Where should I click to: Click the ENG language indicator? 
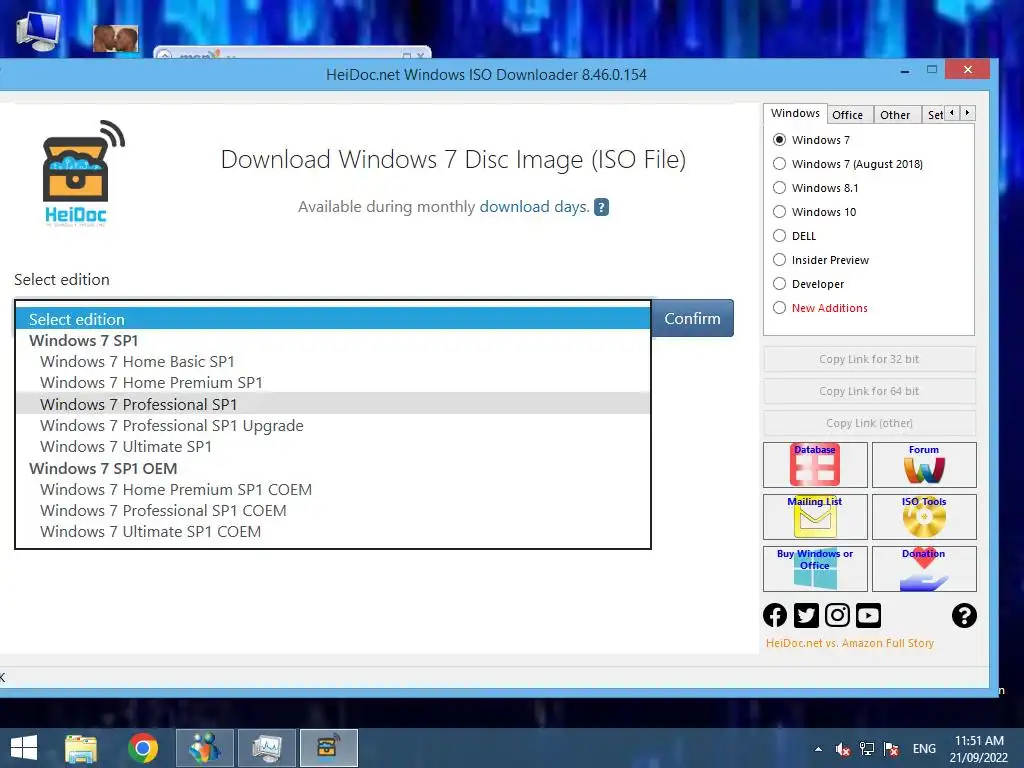pyautogui.click(x=924, y=749)
